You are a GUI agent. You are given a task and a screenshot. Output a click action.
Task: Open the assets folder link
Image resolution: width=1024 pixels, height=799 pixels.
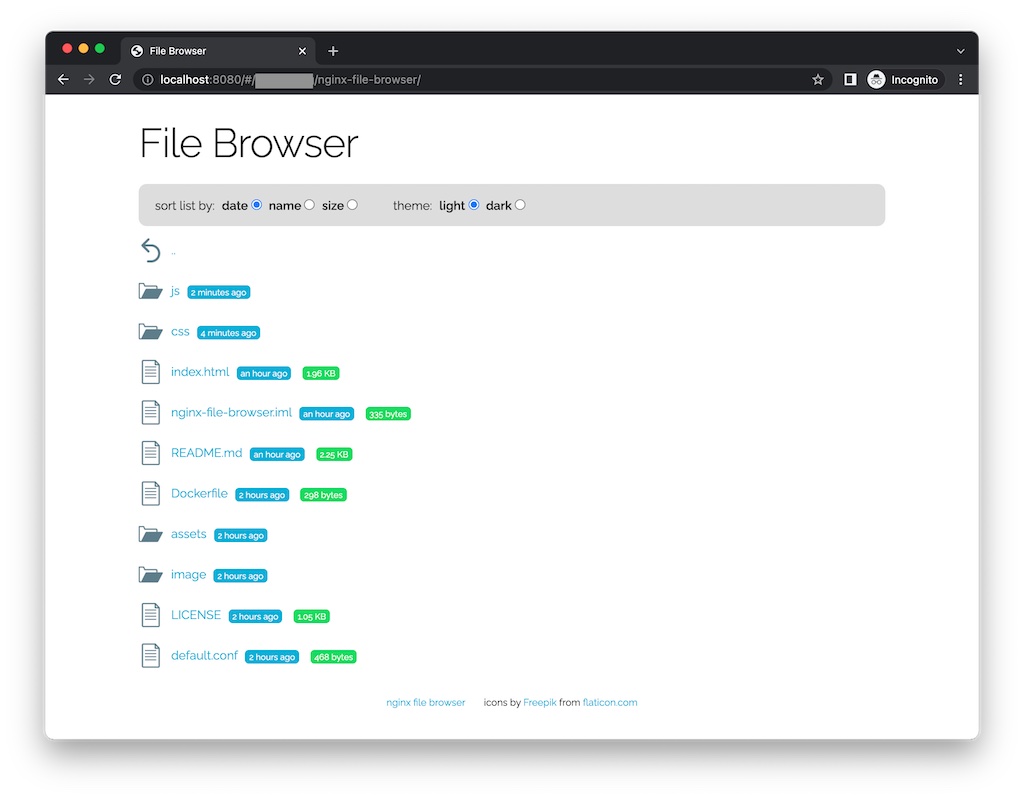click(x=189, y=534)
